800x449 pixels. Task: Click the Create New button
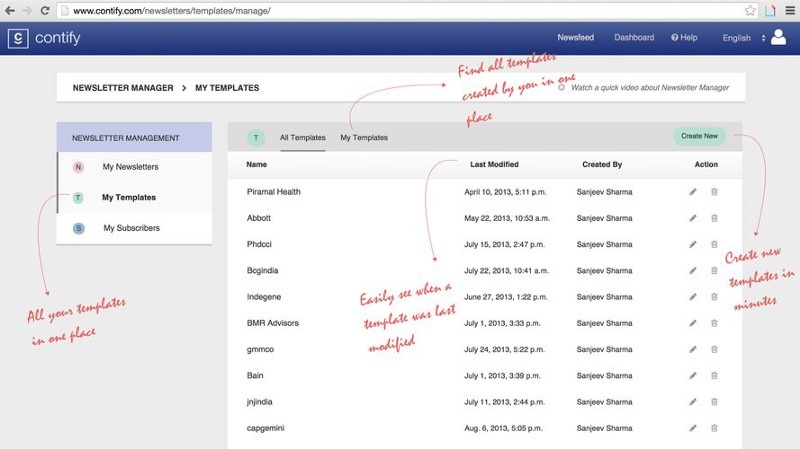tap(699, 136)
